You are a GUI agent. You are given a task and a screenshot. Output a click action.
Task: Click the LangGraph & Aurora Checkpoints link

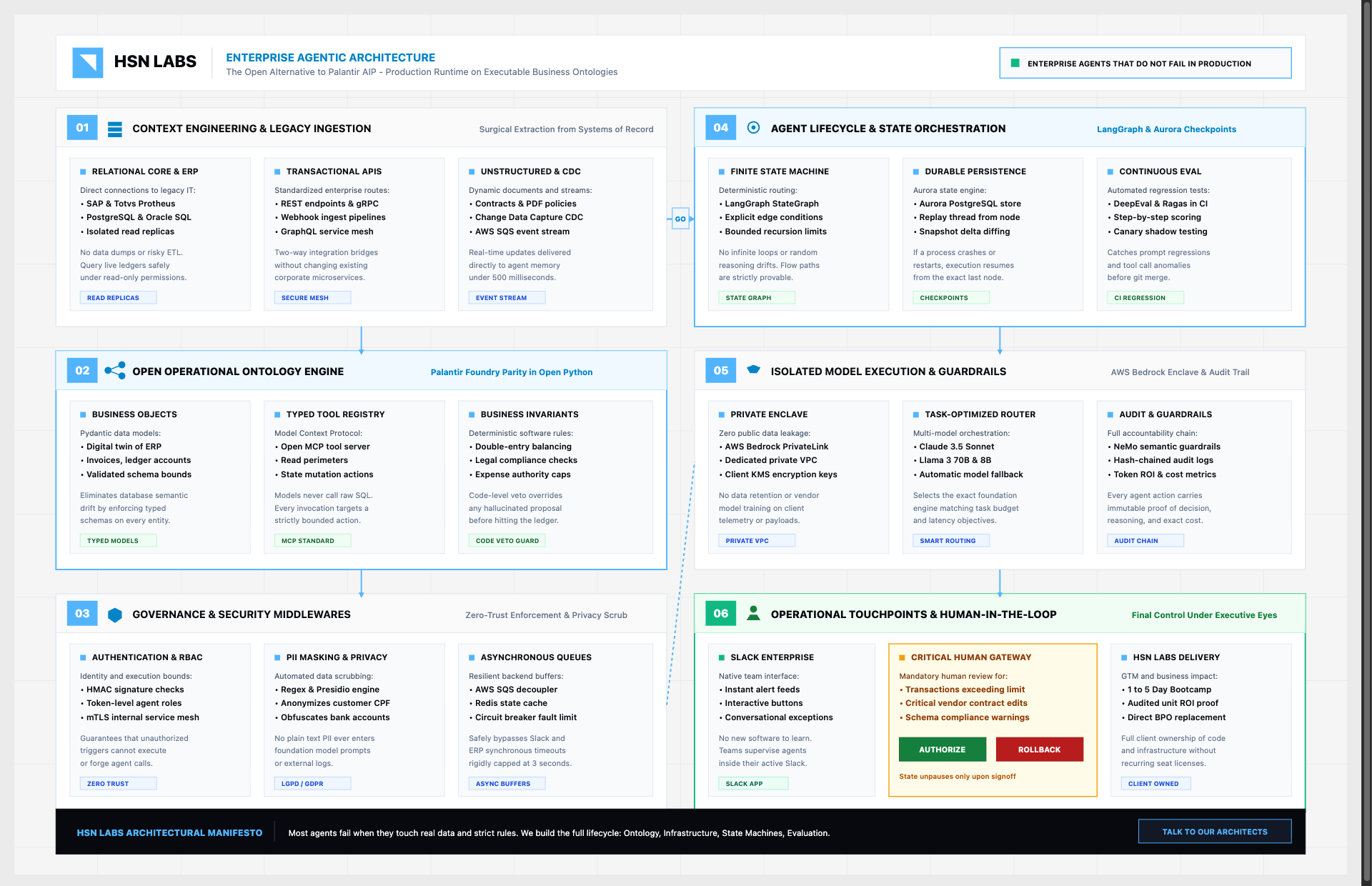coord(1166,129)
